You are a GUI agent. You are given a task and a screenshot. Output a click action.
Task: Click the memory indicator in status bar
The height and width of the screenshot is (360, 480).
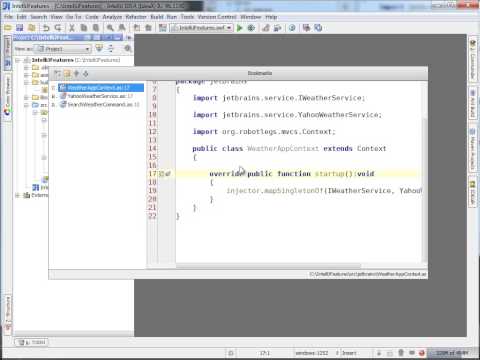click(x=452, y=353)
